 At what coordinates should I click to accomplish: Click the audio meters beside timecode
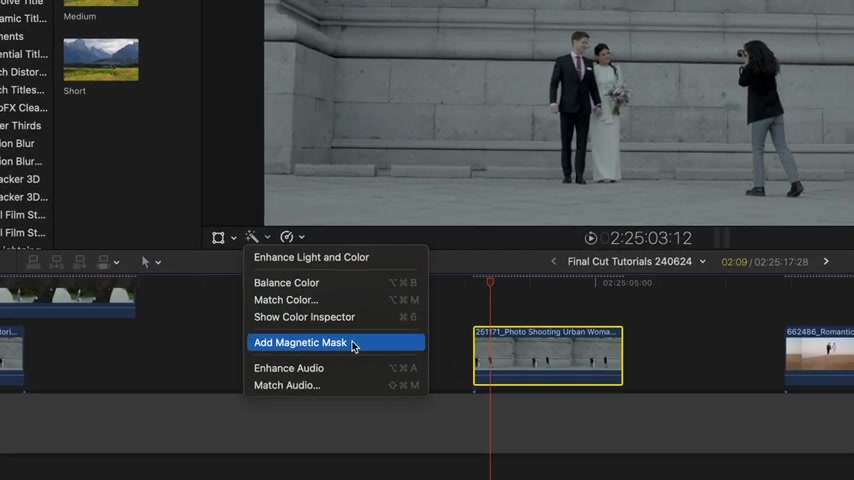[722, 238]
